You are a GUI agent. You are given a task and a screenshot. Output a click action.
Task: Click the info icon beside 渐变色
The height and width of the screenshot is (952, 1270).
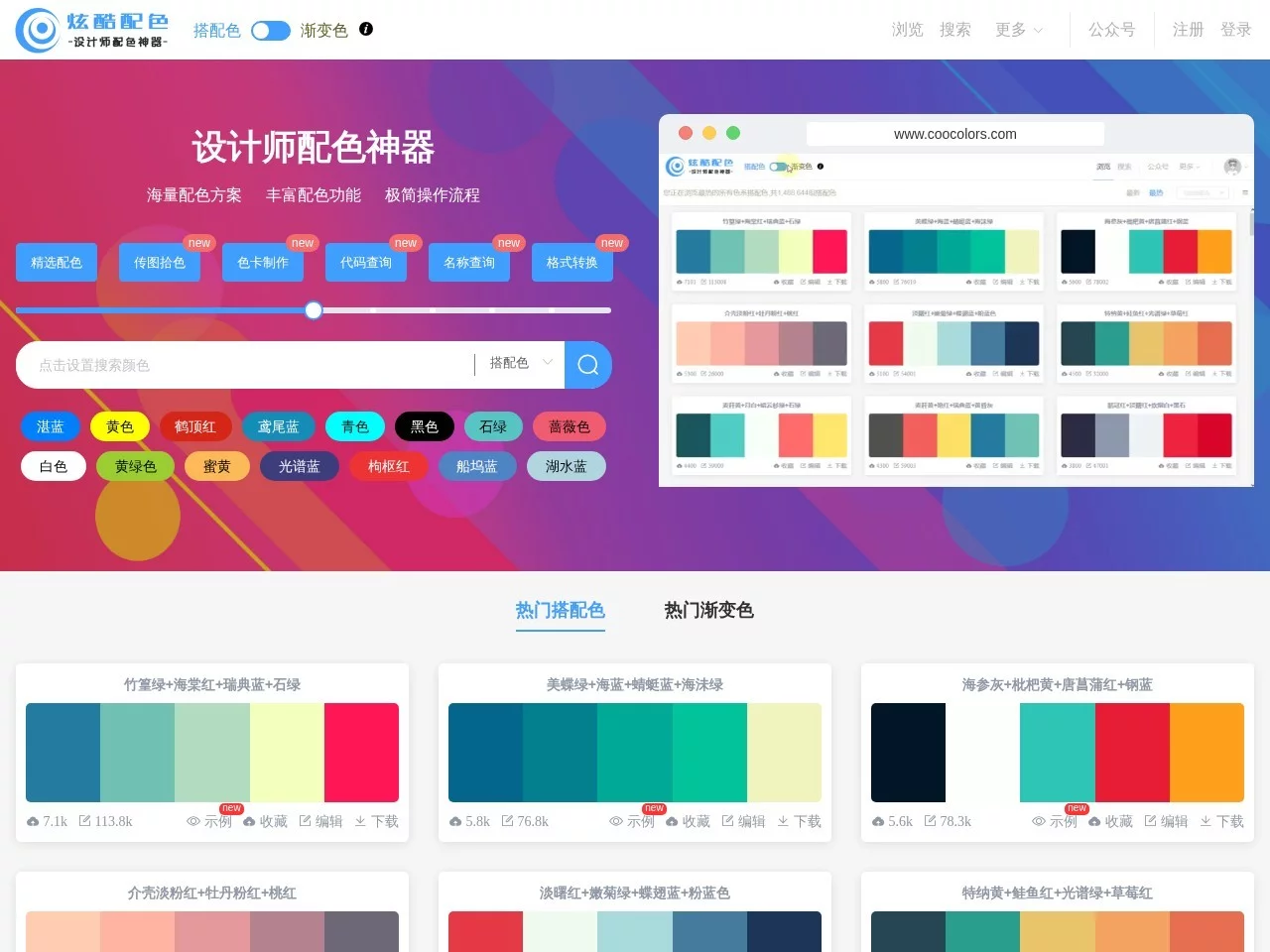(x=366, y=30)
